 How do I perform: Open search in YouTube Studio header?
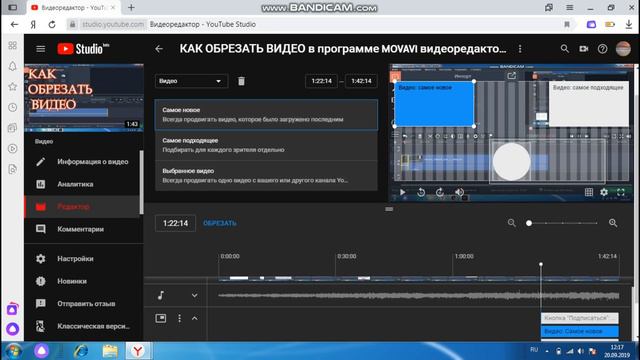564,49
